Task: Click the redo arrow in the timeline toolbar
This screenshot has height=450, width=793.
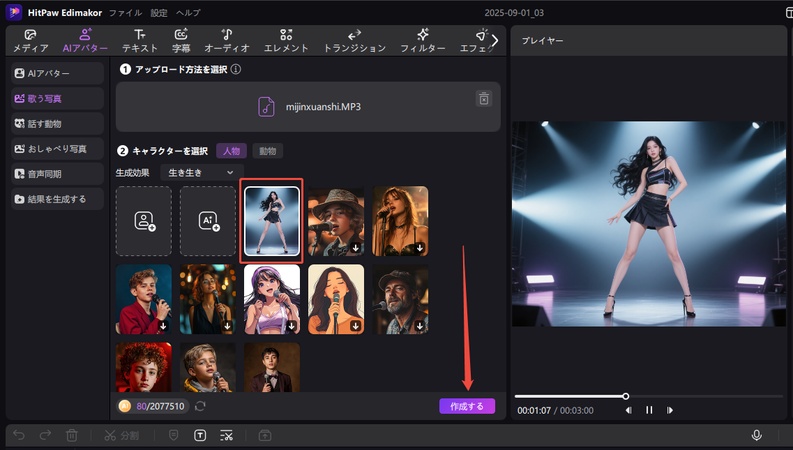Action: (45, 435)
